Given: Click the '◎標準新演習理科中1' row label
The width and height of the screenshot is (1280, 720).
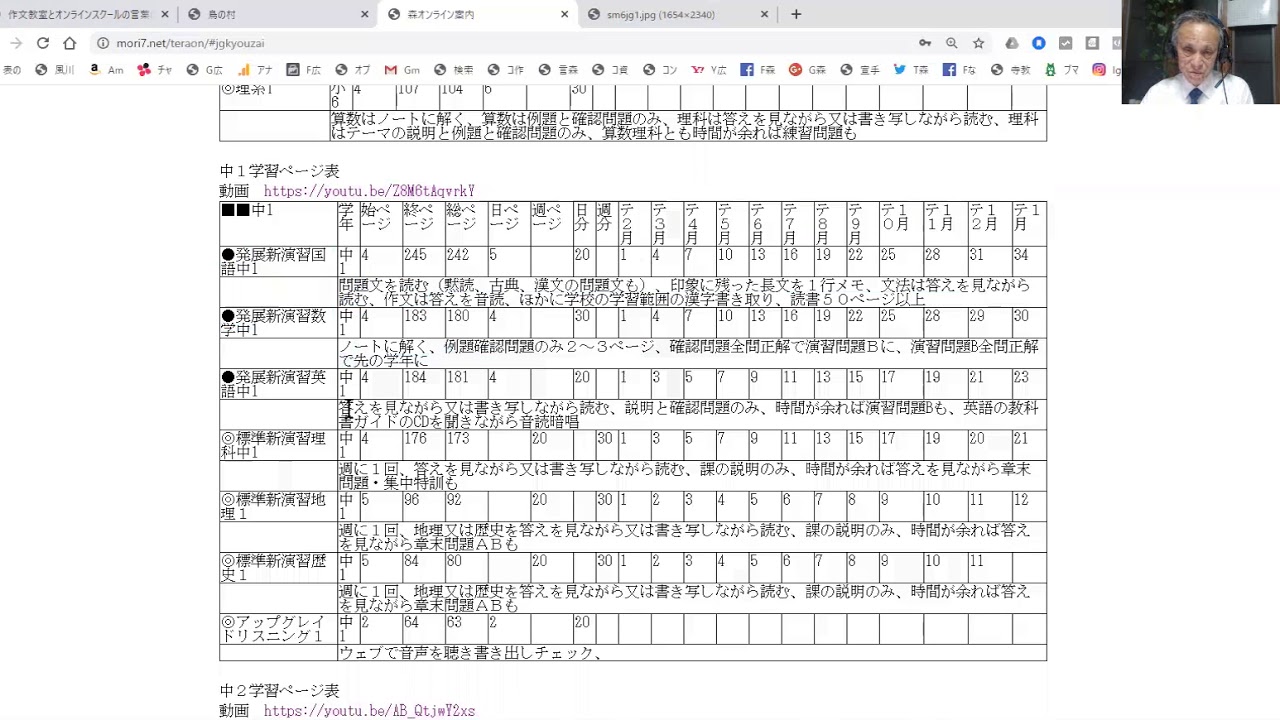Looking at the screenshot, I should pyautogui.click(x=274, y=445).
